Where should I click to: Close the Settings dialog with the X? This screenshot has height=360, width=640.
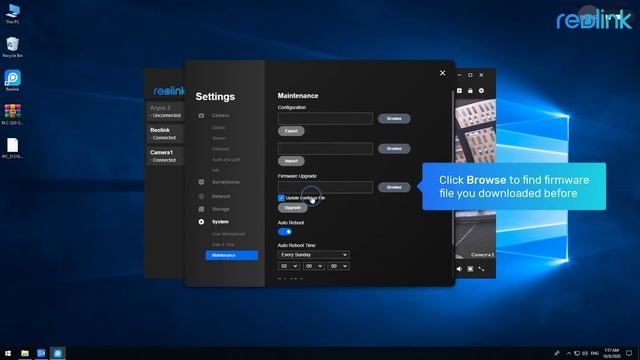click(x=442, y=73)
